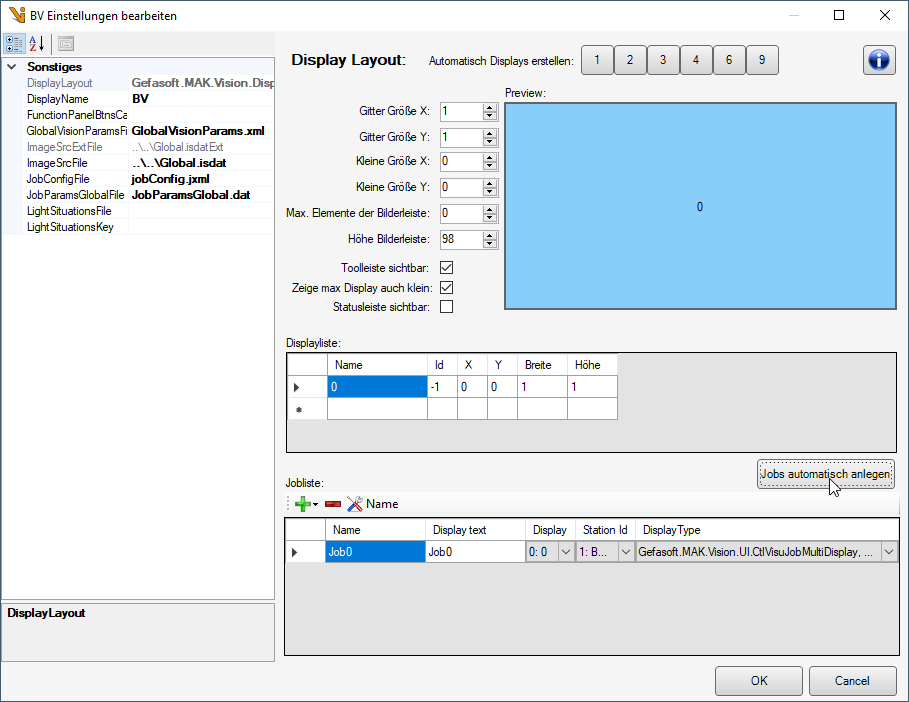Click the Gitter Größe X input field
Screen dimensions: 909x702
(461, 111)
